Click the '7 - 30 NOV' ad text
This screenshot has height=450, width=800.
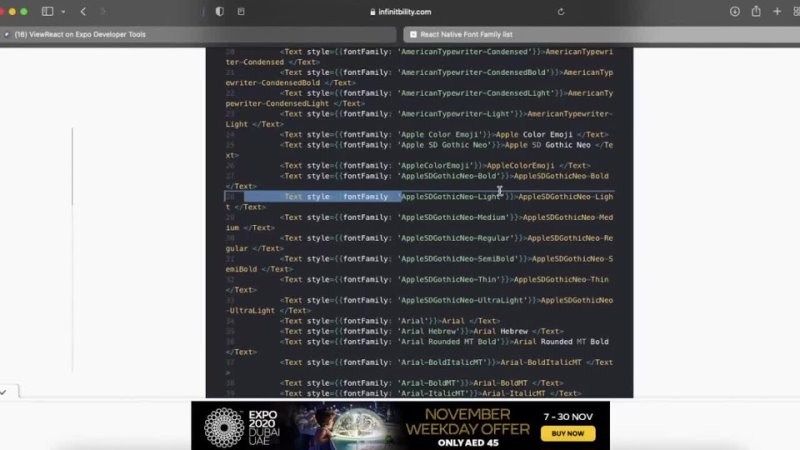tap(568, 417)
